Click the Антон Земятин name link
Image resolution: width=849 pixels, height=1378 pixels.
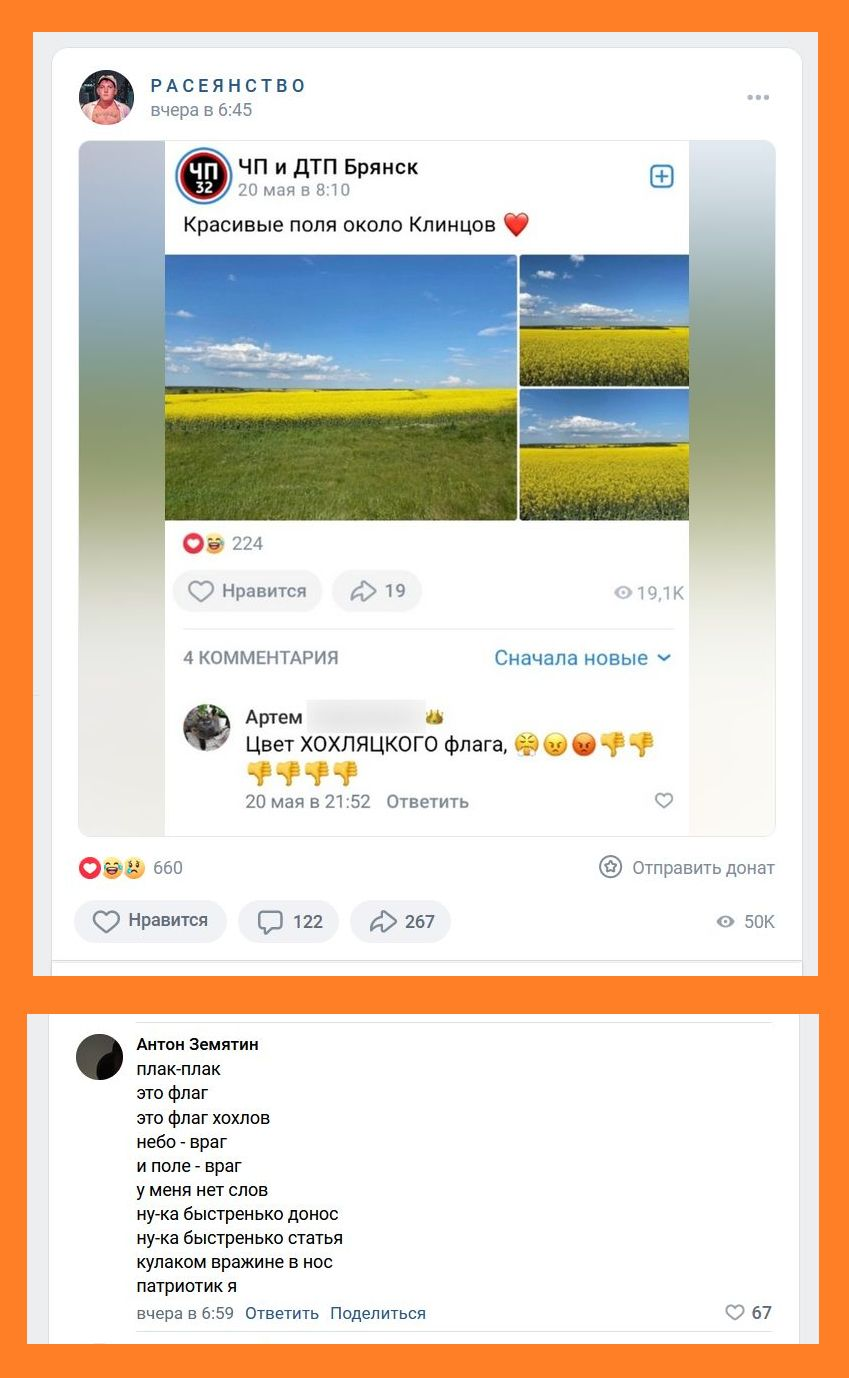coord(197,1044)
